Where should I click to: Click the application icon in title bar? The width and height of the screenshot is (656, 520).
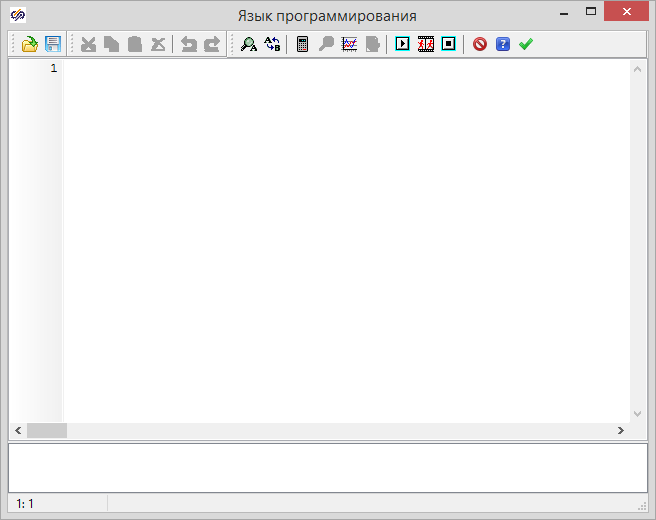[18, 16]
